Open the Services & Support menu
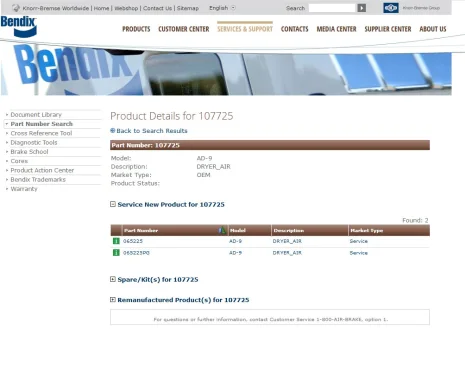 pyautogui.click(x=245, y=29)
